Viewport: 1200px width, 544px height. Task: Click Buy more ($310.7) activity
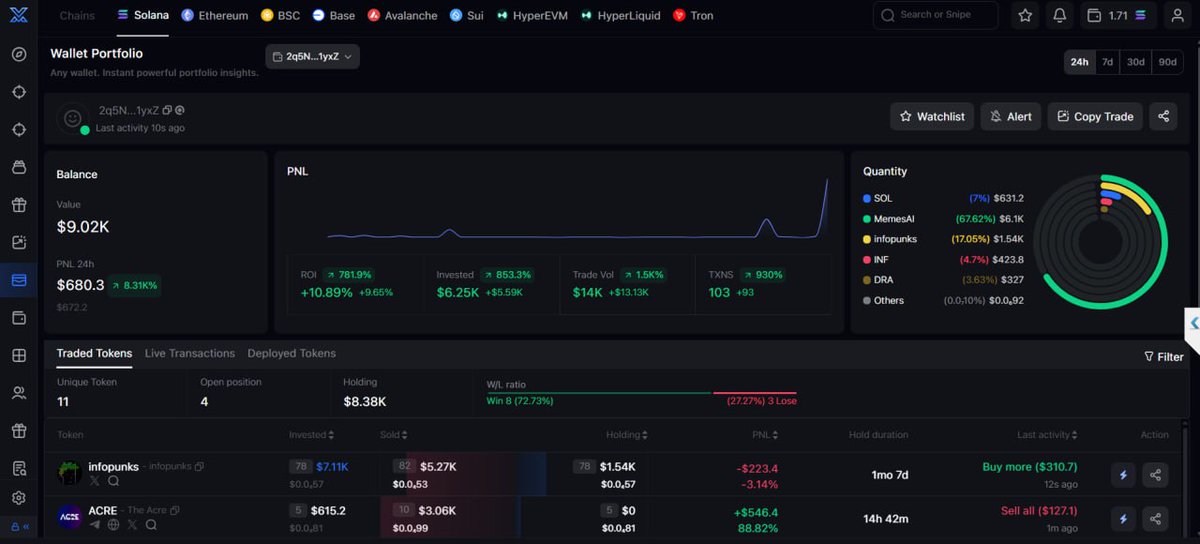1030,467
